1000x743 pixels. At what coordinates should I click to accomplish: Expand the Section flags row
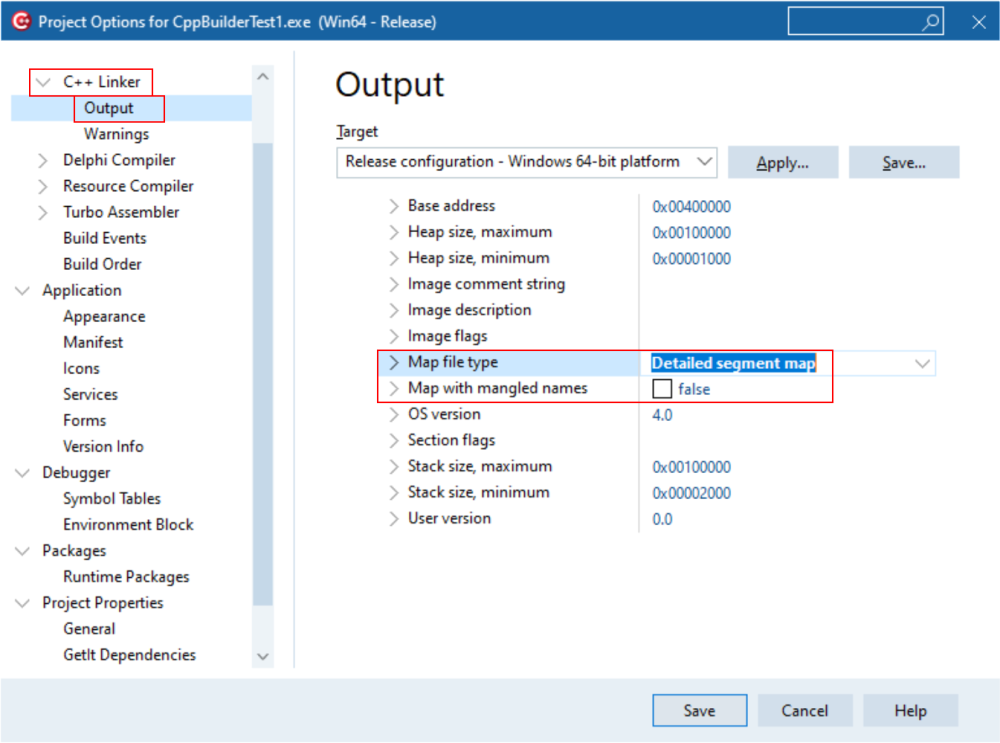click(394, 440)
